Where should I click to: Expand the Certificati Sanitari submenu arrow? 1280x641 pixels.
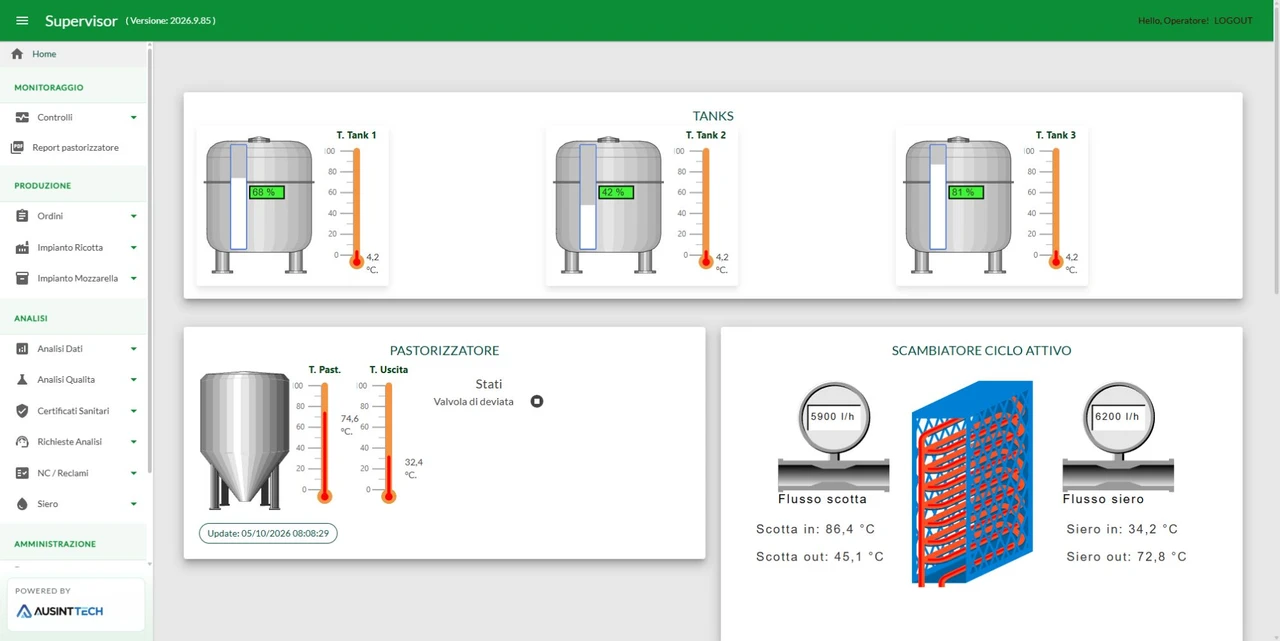pyautogui.click(x=133, y=411)
